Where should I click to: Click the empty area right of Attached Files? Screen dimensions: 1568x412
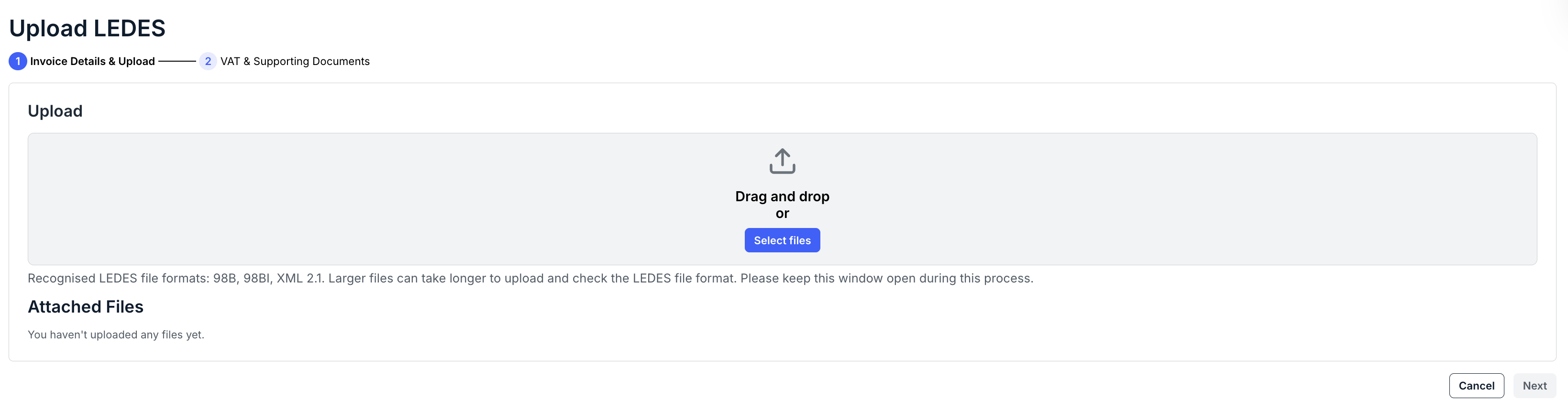[x=840, y=307]
